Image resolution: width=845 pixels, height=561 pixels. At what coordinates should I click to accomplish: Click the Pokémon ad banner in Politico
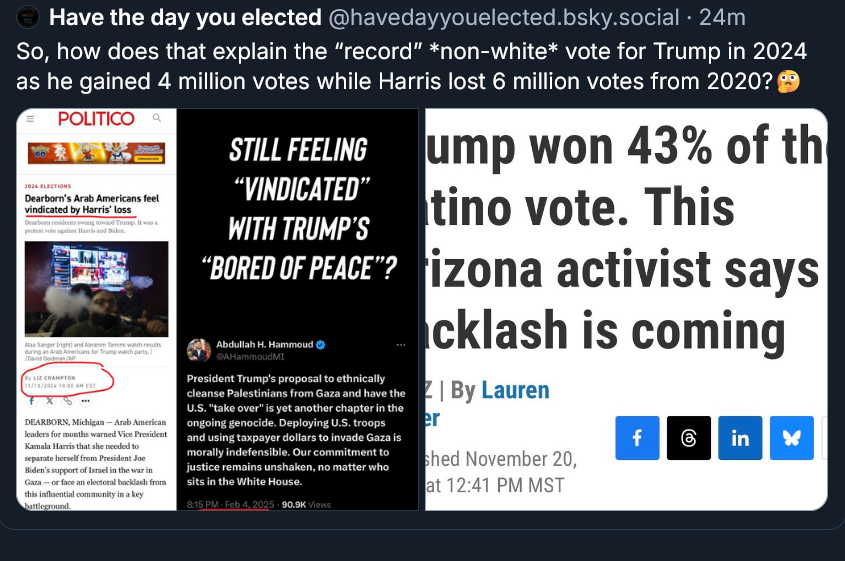tap(96, 153)
